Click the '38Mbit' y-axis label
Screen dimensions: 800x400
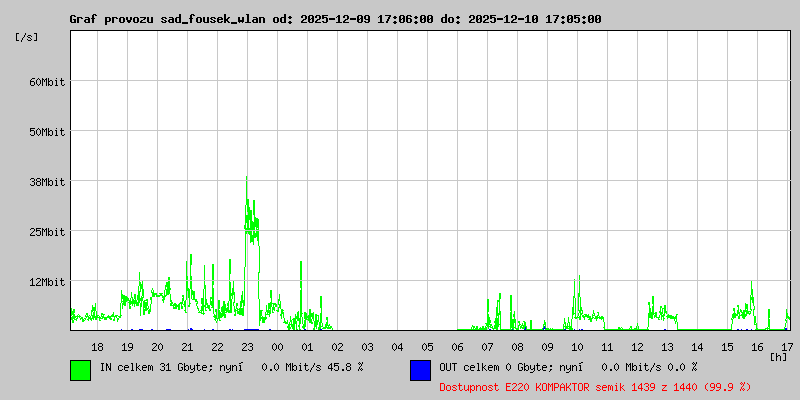pos(47,182)
